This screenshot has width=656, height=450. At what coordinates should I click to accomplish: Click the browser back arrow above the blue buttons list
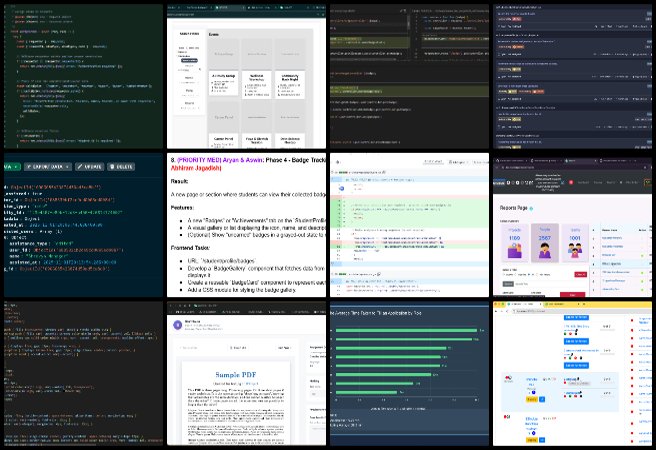tap(497, 311)
